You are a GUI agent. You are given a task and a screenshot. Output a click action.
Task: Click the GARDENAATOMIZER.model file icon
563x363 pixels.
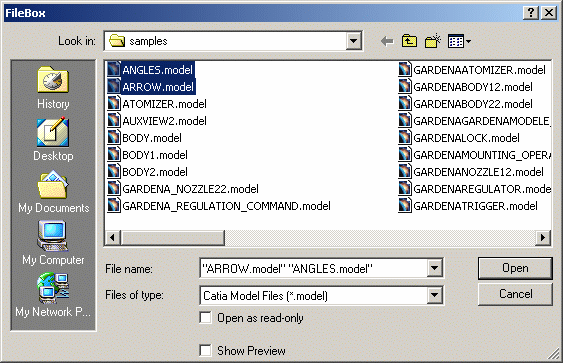(405, 69)
